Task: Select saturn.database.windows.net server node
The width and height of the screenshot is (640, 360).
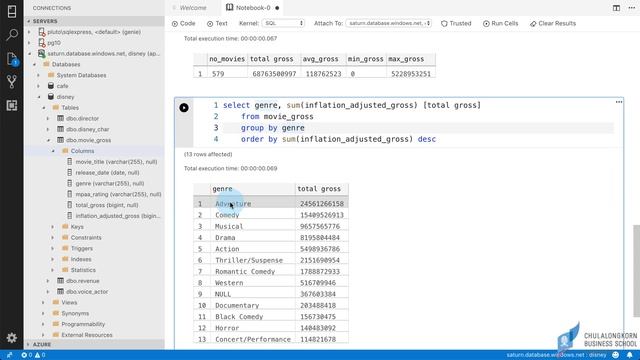Action: [x=104, y=53]
